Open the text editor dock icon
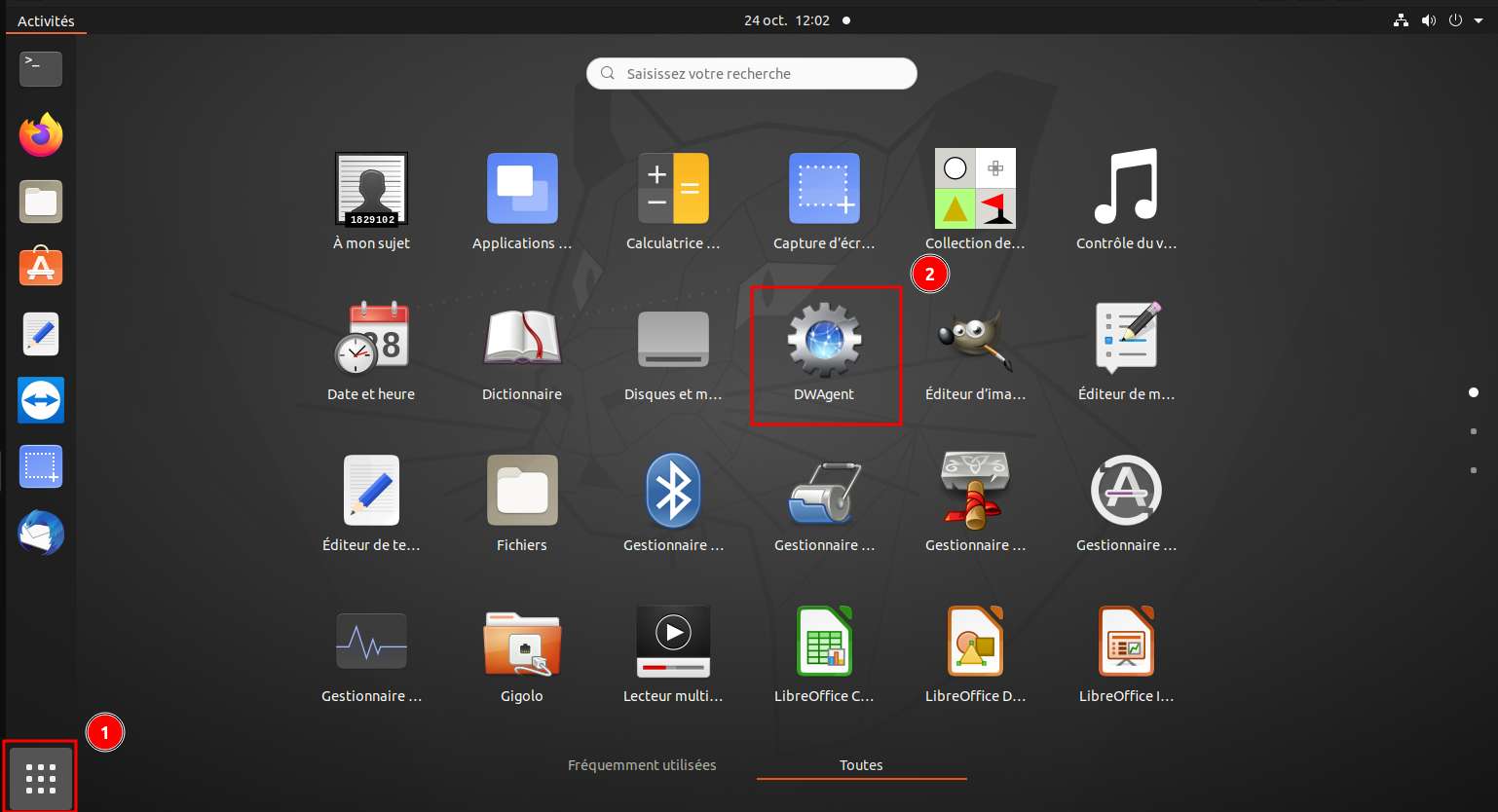1498x812 pixels. pyautogui.click(x=41, y=334)
